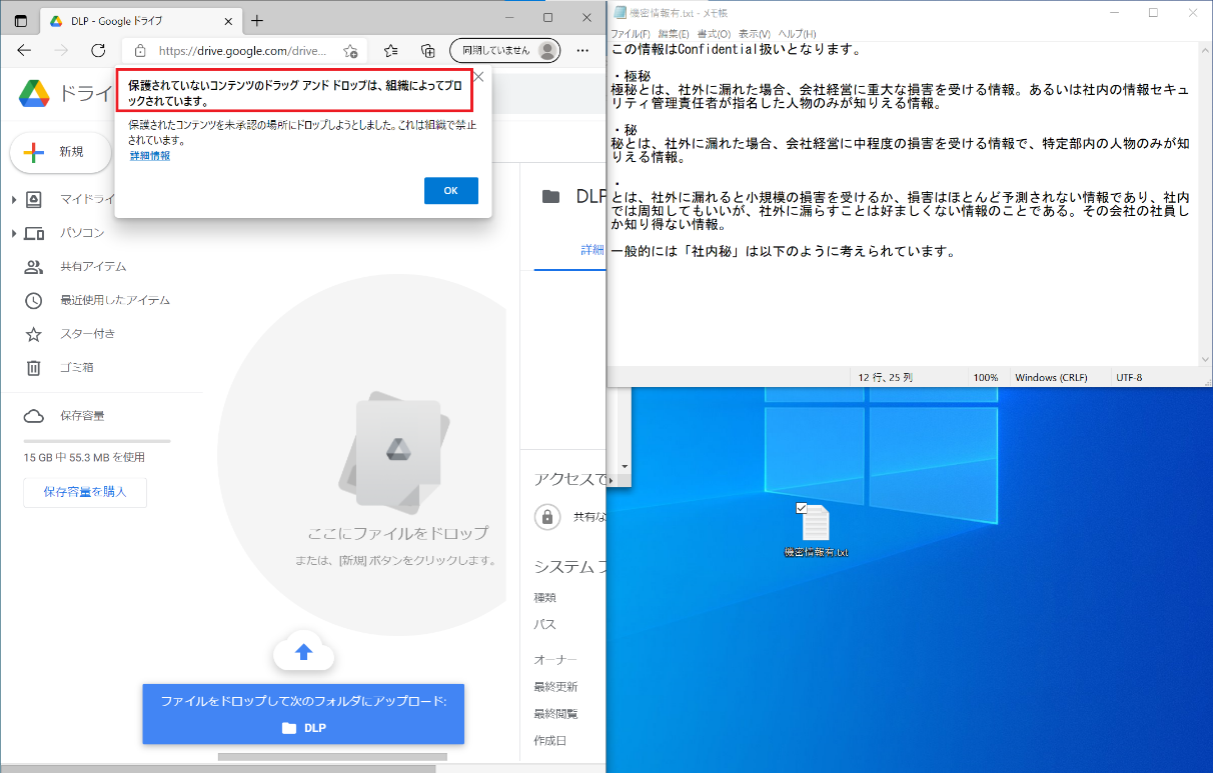The width and height of the screenshot is (1216, 776).
Task: Click the lock icon under access section
Action: click(547, 517)
